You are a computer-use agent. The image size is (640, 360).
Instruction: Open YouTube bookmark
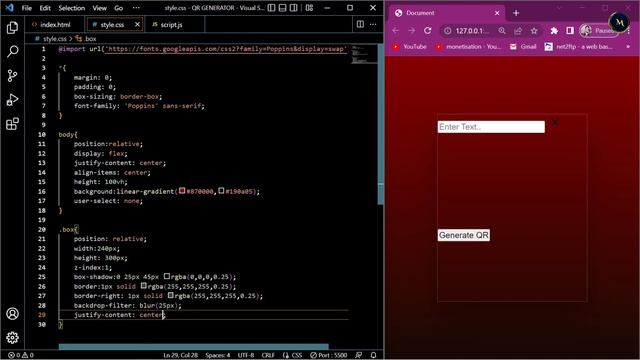click(x=410, y=47)
